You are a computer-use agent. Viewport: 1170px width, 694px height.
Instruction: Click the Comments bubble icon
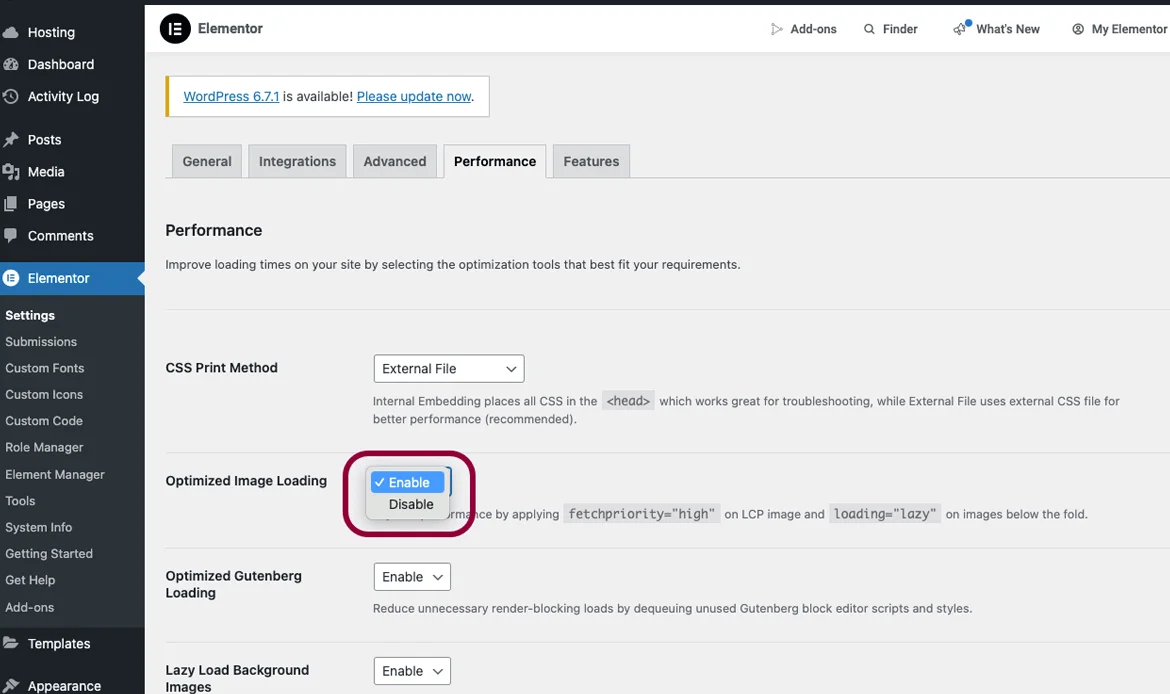[10, 236]
